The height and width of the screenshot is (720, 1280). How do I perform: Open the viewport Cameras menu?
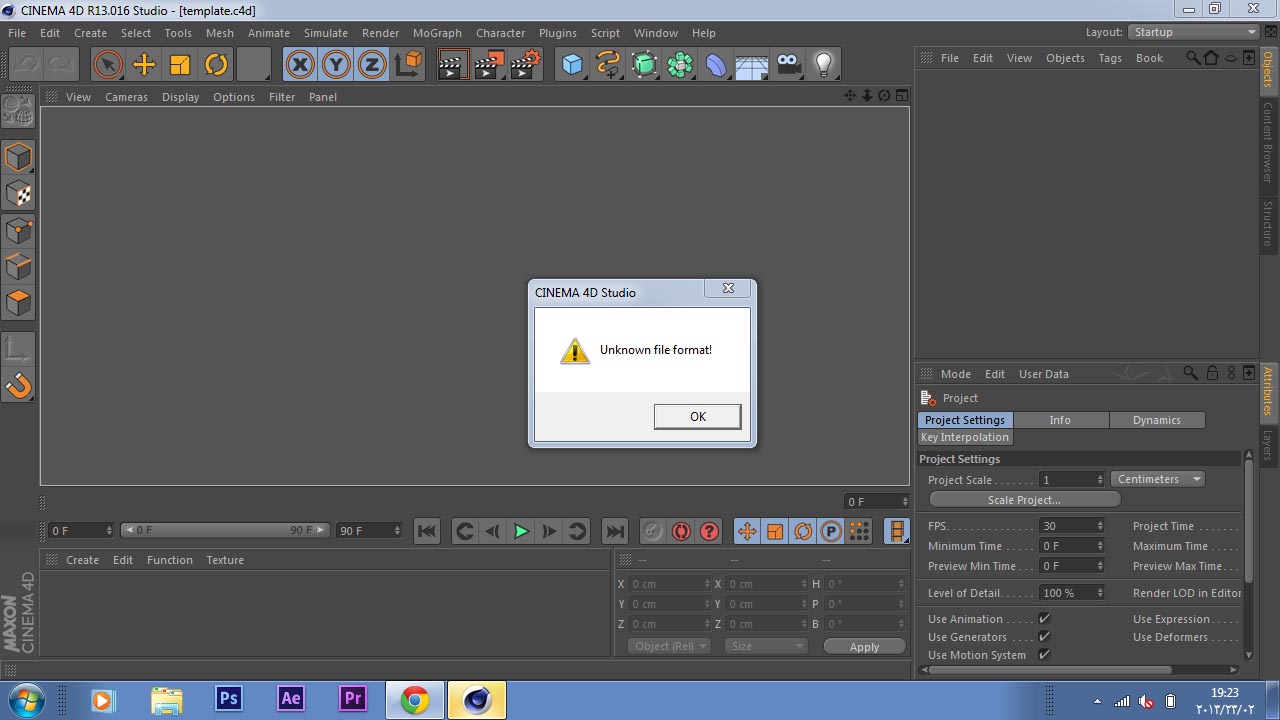point(126,97)
